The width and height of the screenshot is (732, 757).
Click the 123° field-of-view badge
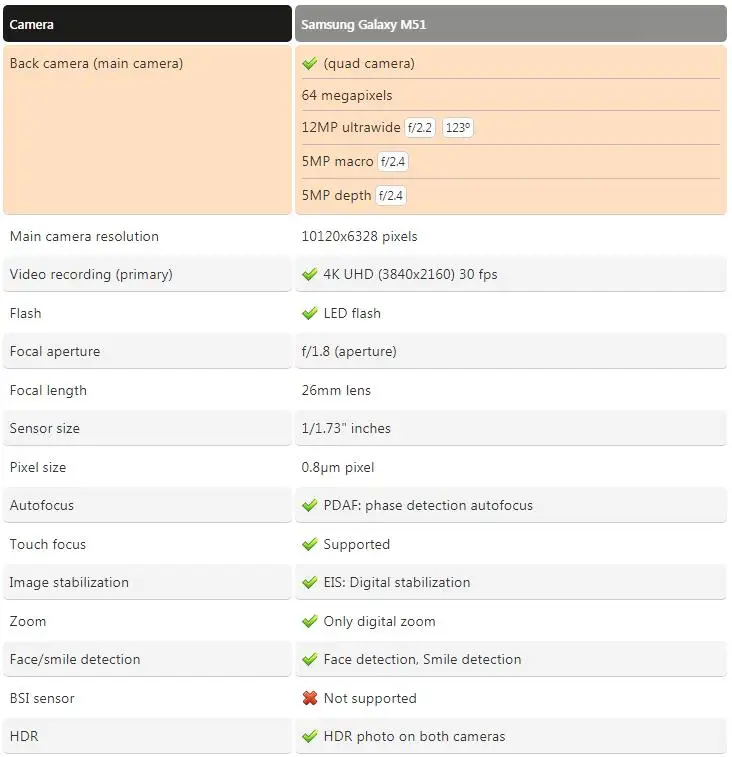[458, 128]
